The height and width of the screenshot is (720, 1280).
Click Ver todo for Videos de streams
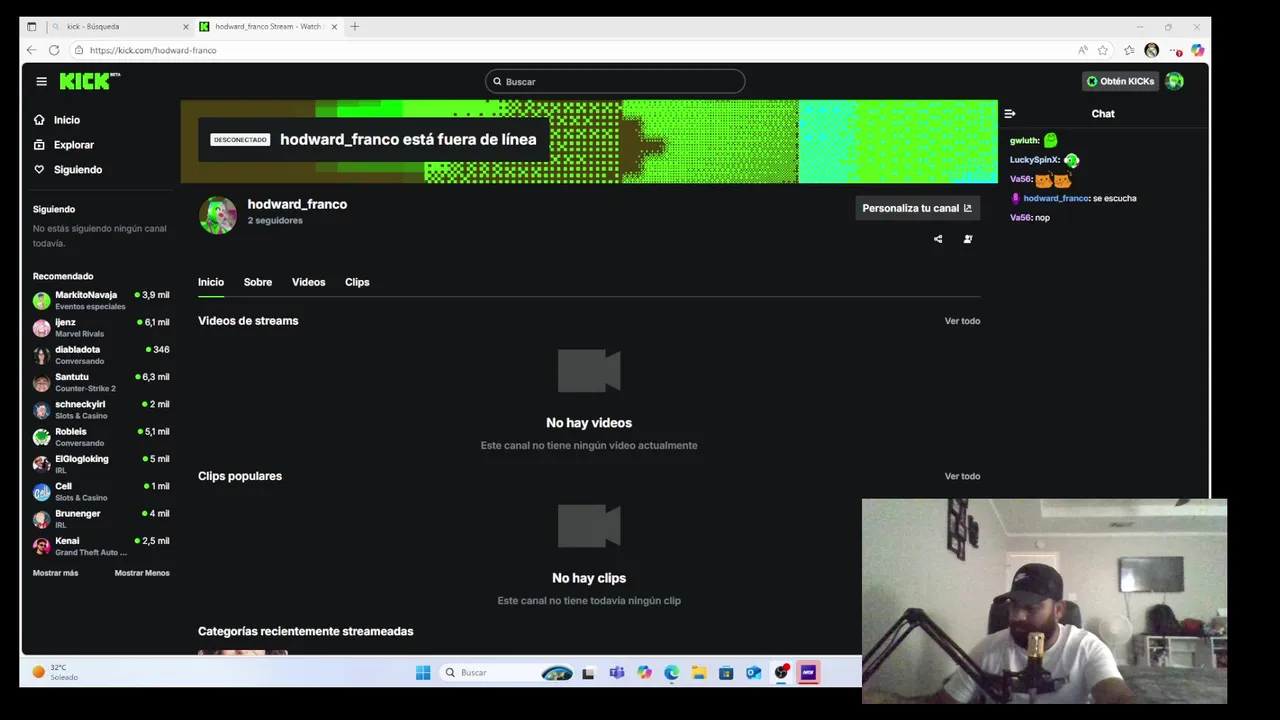[962, 321]
